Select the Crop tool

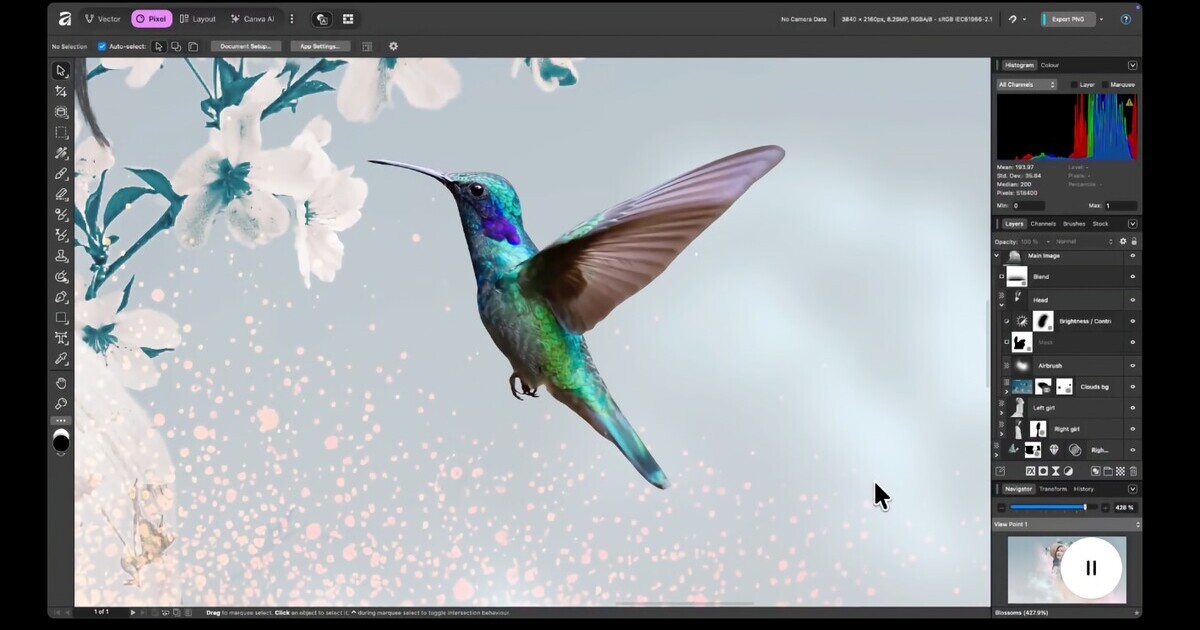point(61,92)
